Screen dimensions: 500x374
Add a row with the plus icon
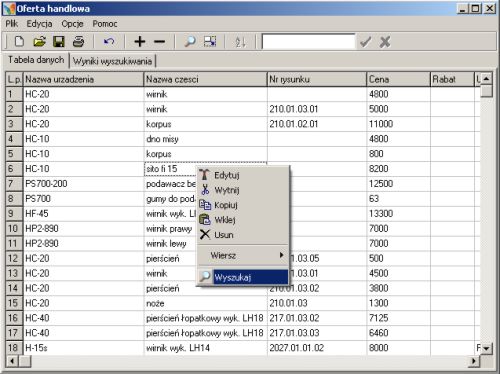(x=140, y=42)
